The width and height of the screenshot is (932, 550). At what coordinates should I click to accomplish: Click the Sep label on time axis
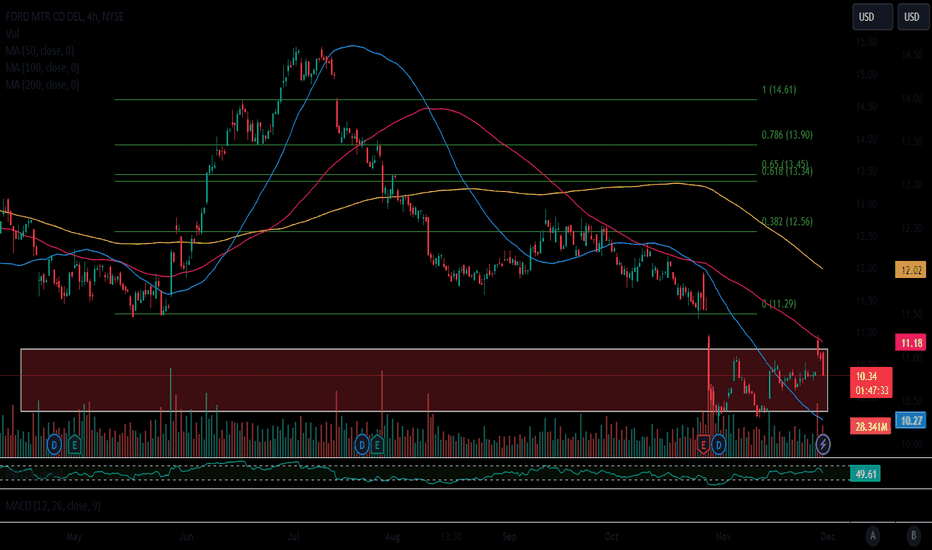[x=509, y=536]
